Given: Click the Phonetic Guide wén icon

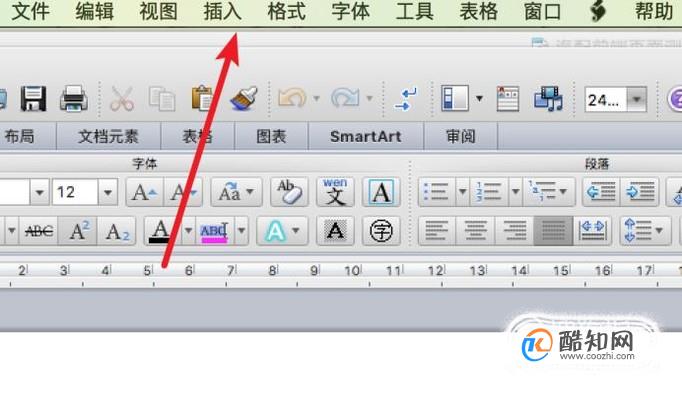Looking at the screenshot, I should click(335, 192).
